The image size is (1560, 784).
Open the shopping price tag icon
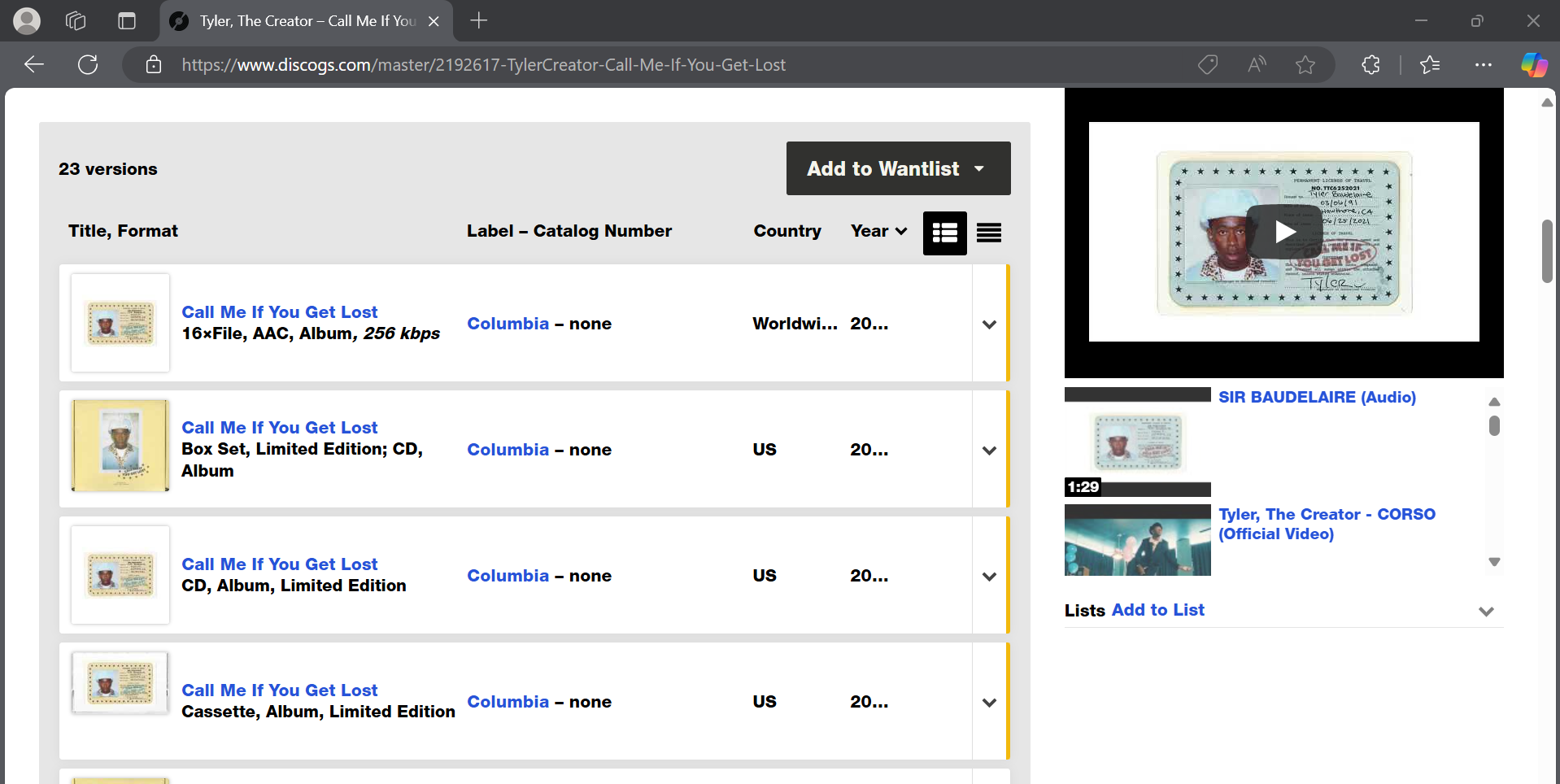(x=1208, y=65)
